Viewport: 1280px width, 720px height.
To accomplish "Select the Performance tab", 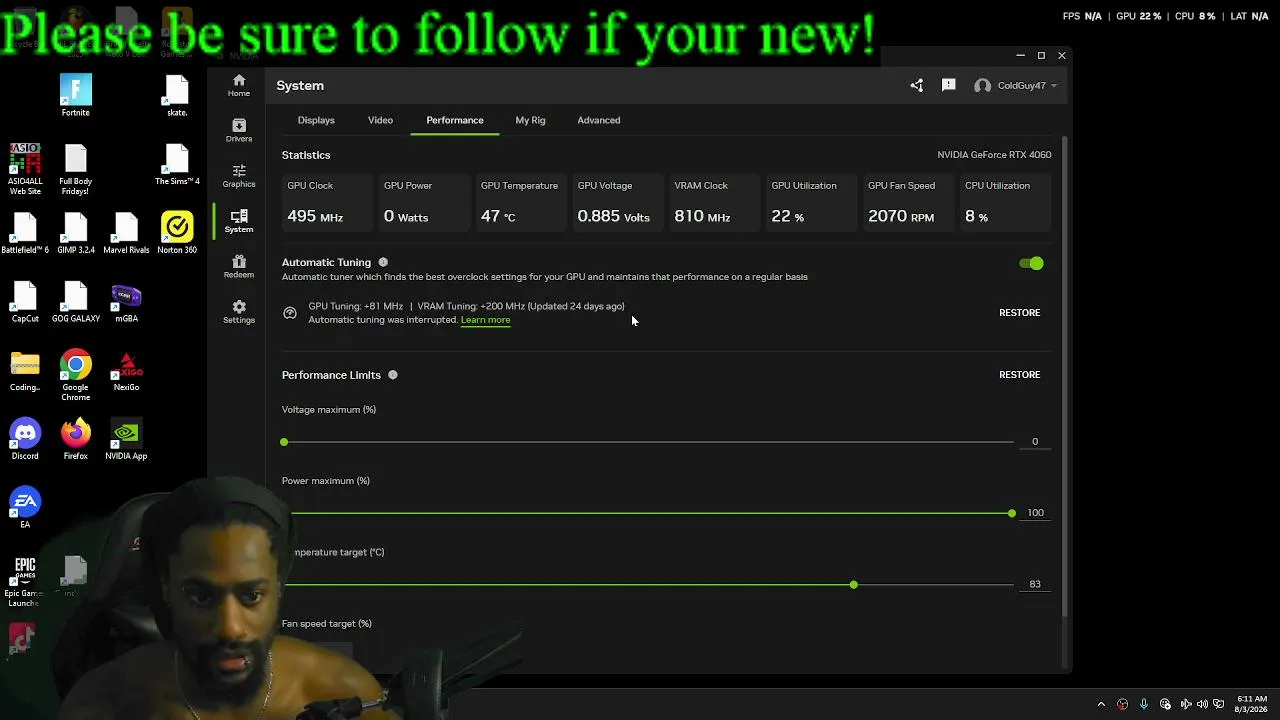I will (455, 120).
